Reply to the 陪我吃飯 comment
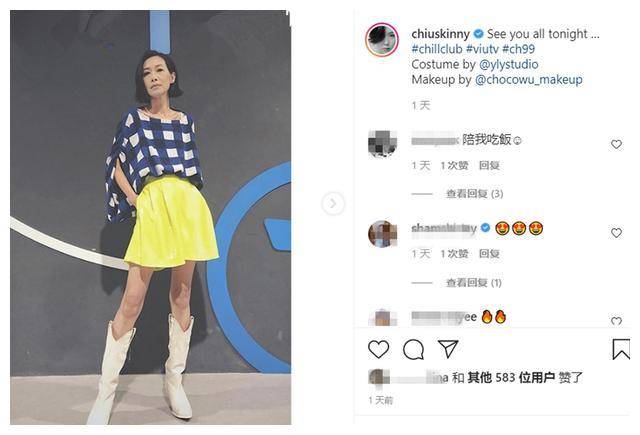The width and height of the screenshot is (640, 435). tap(489, 165)
